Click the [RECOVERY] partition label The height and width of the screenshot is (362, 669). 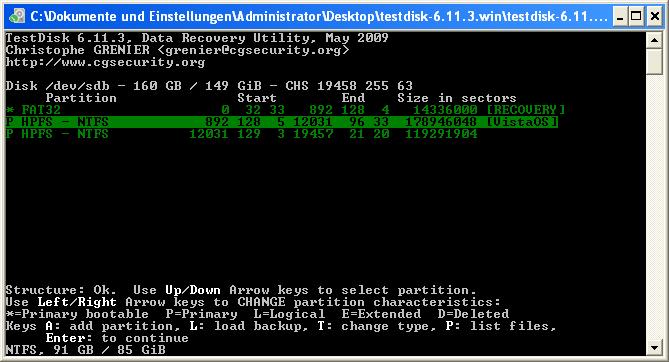(526, 110)
